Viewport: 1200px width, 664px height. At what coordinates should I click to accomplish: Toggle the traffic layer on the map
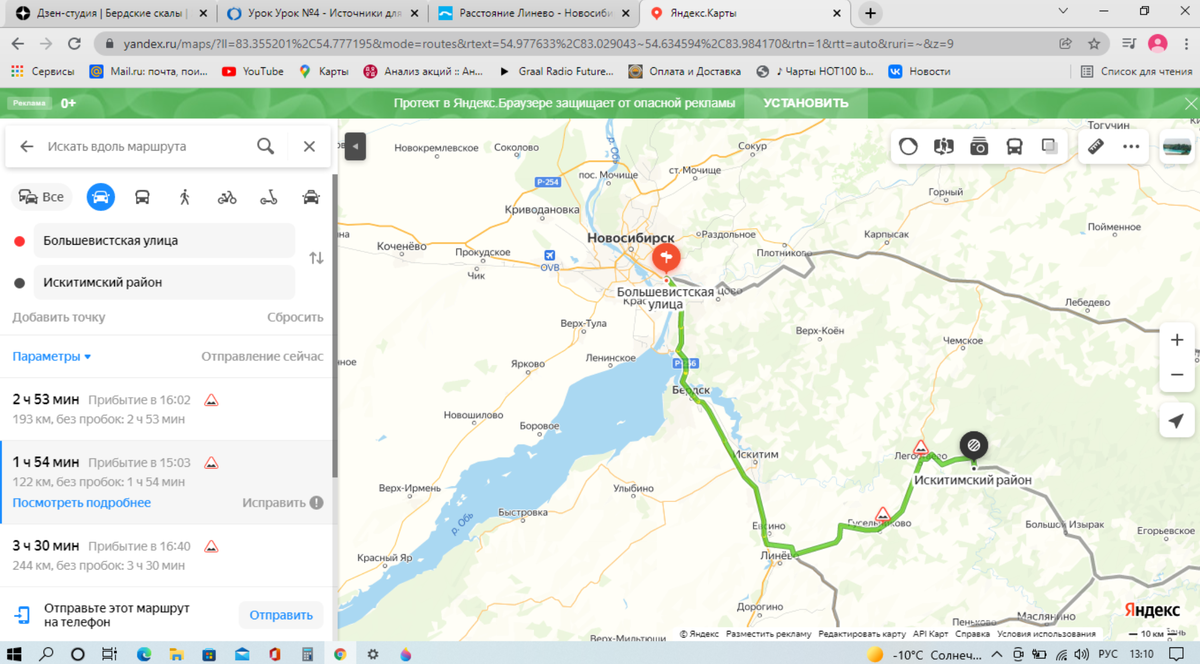[908, 146]
